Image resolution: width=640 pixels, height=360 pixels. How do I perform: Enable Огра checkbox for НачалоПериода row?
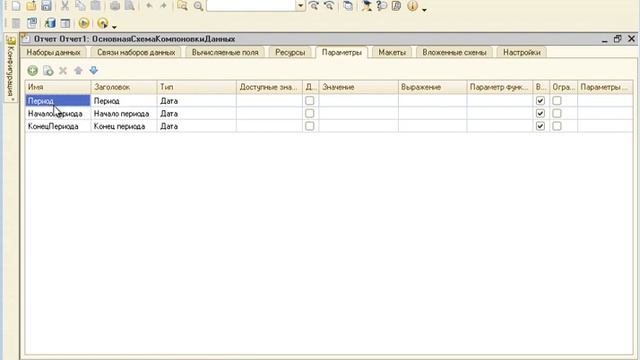click(557, 113)
